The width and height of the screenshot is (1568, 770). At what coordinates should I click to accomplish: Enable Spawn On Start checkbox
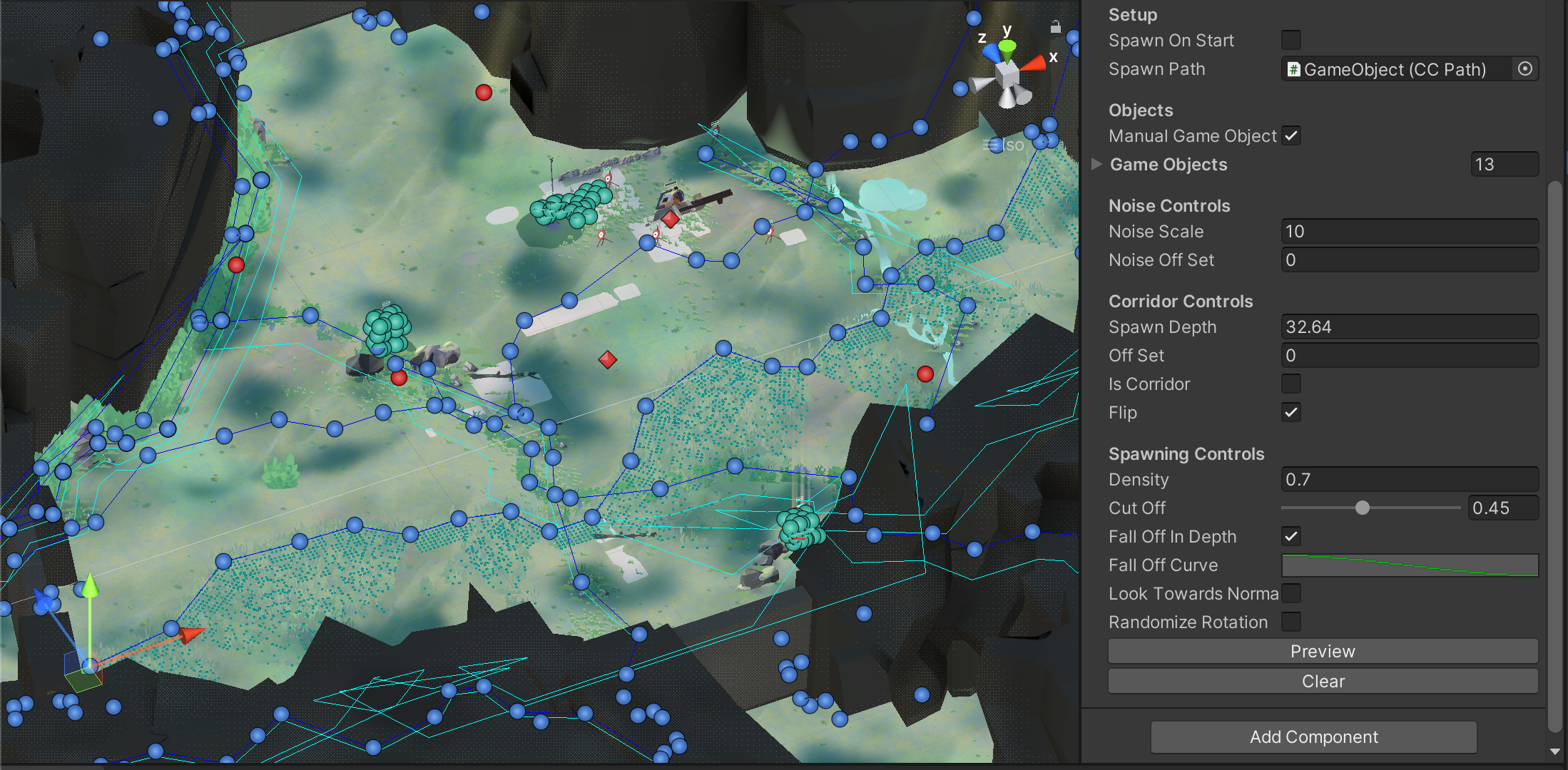1291,40
